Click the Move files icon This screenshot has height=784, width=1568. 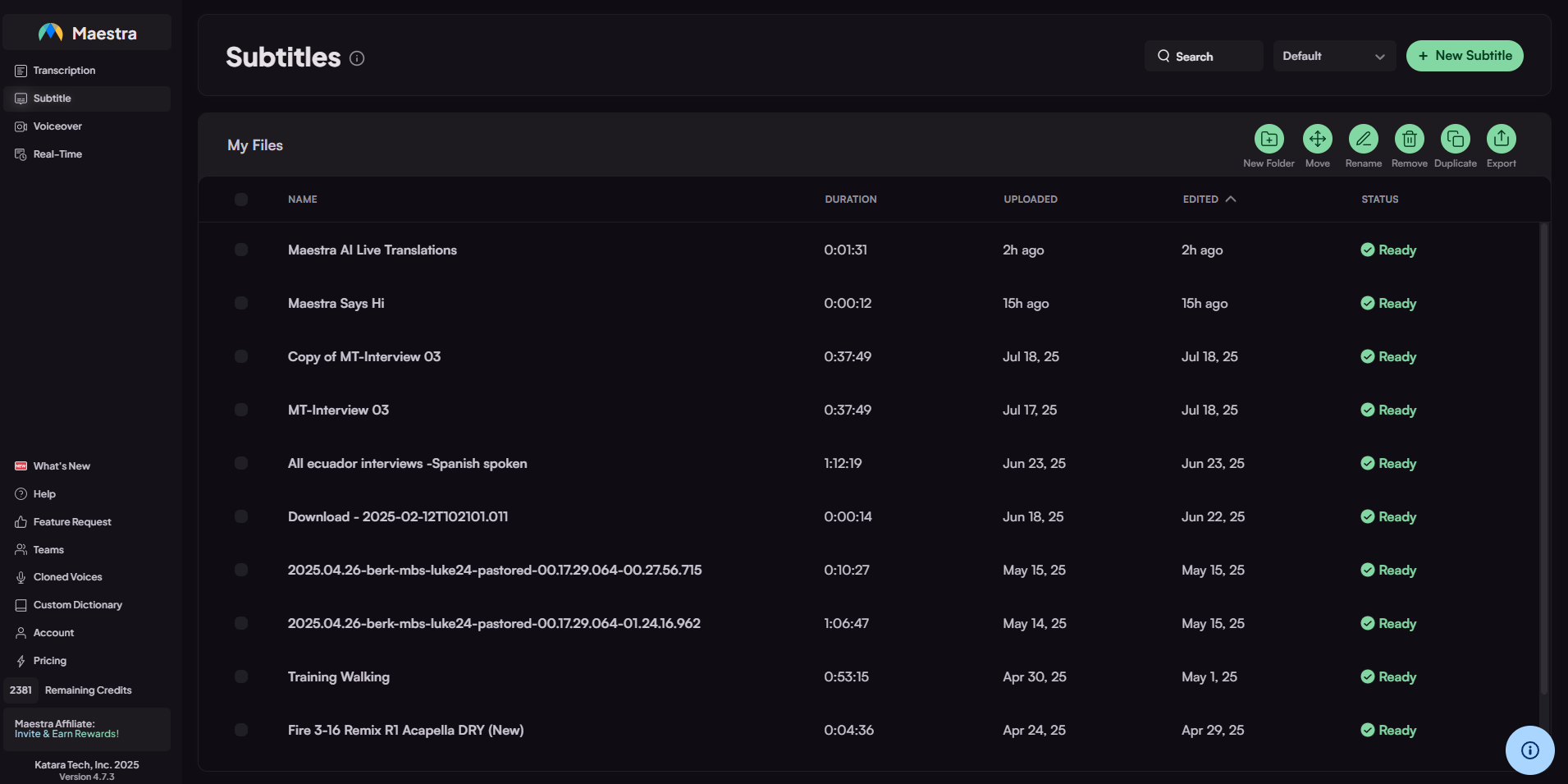[x=1317, y=139]
